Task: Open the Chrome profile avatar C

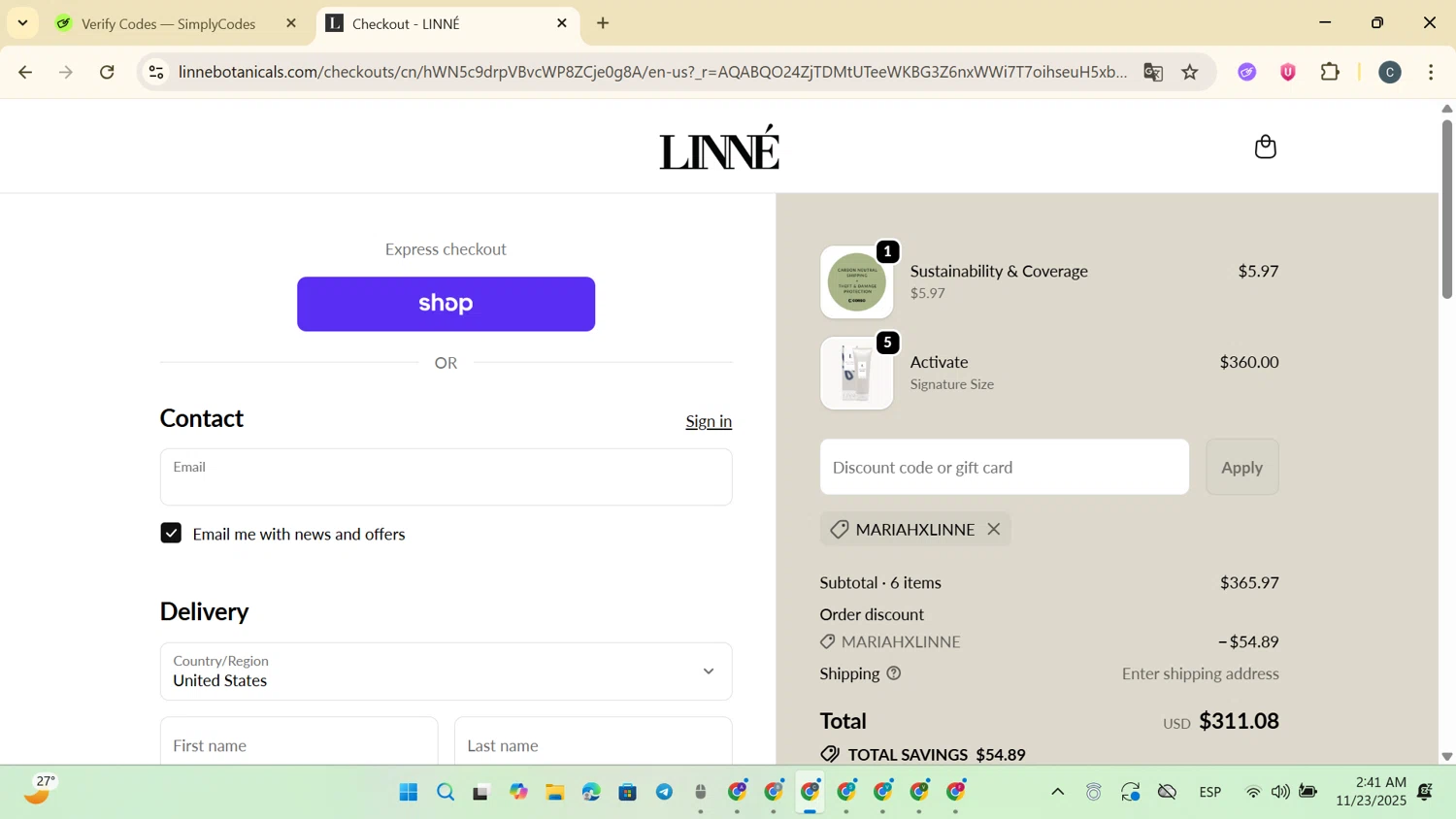Action: 1390,72
